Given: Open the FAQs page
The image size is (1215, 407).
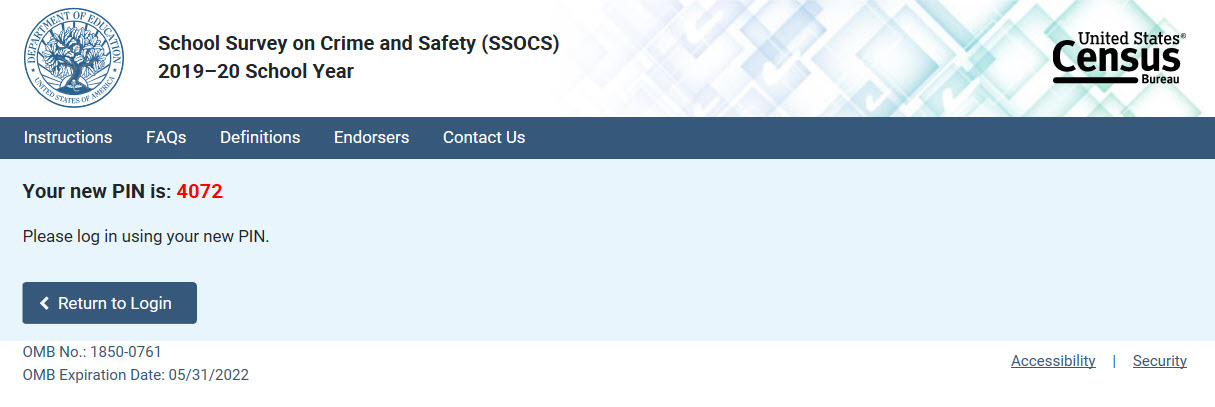Looking at the screenshot, I should (166, 137).
